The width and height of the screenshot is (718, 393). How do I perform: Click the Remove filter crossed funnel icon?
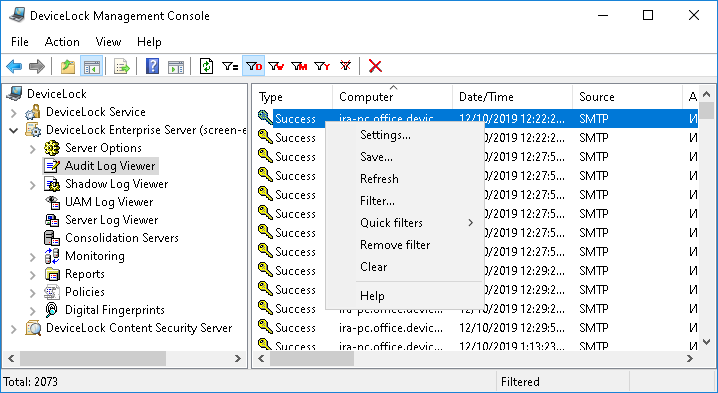(345, 66)
